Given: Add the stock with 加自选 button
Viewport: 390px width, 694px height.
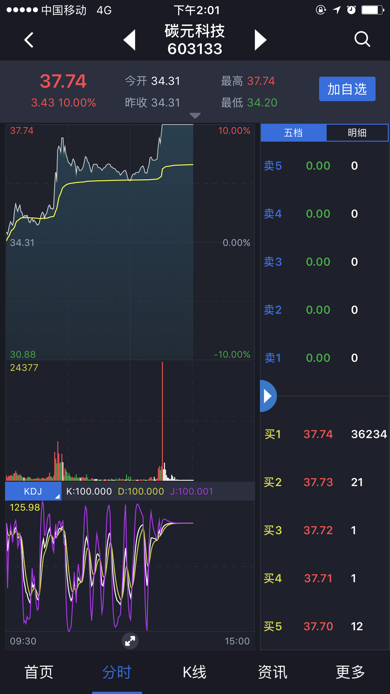Looking at the screenshot, I should click(347, 89).
